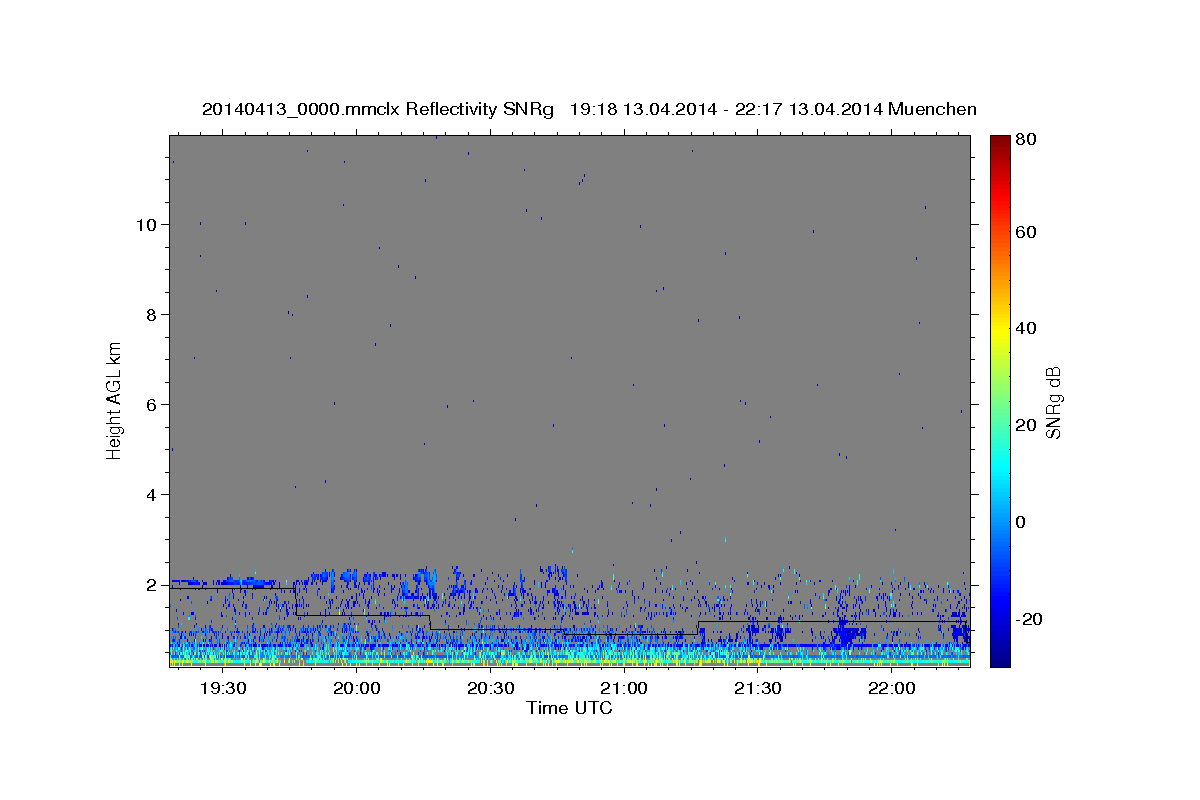Click the 'SNRg dB' colorbar label

click(x=1053, y=402)
